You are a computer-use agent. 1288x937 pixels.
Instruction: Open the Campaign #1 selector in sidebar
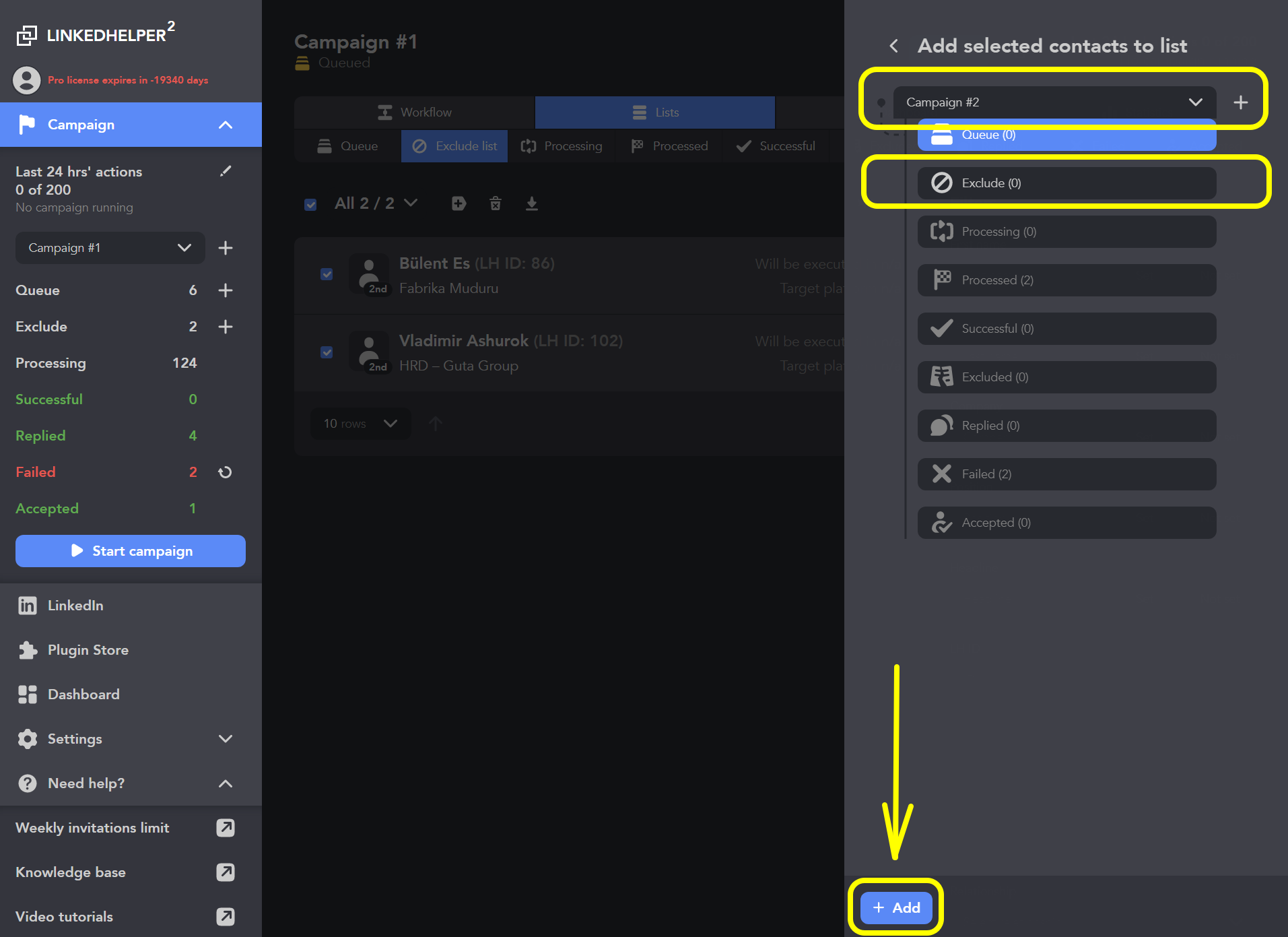tap(110, 248)
